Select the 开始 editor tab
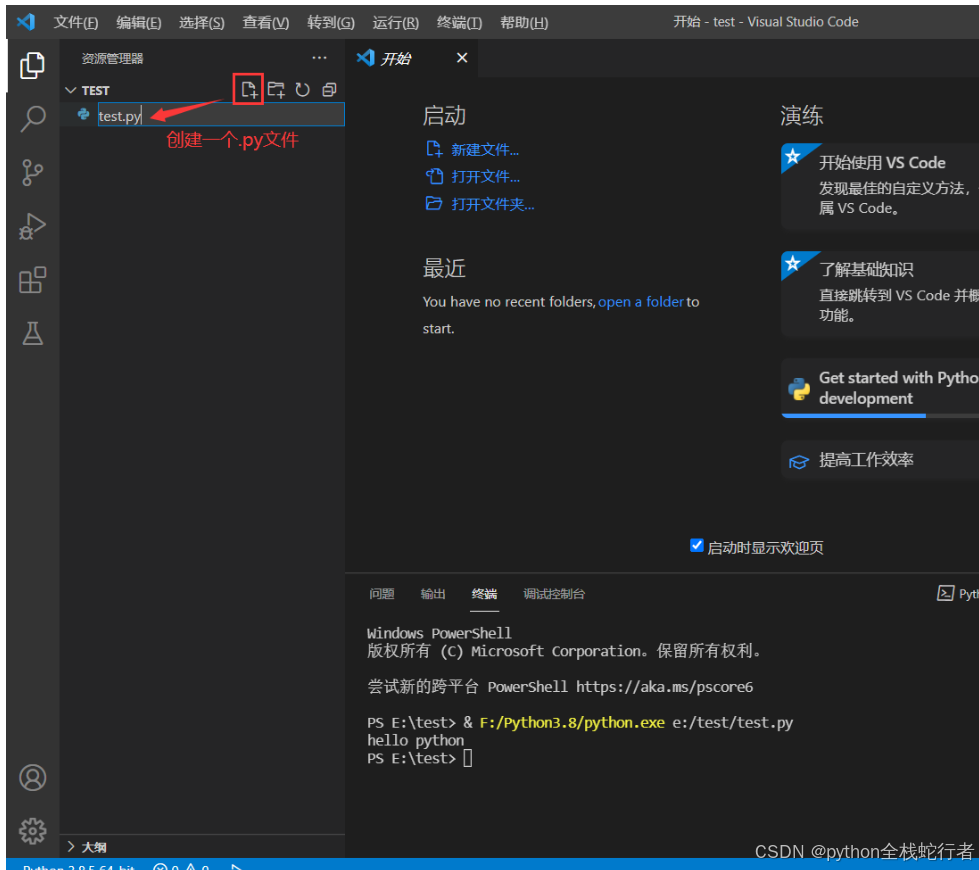The image size is (979, 870). [412, 58]
